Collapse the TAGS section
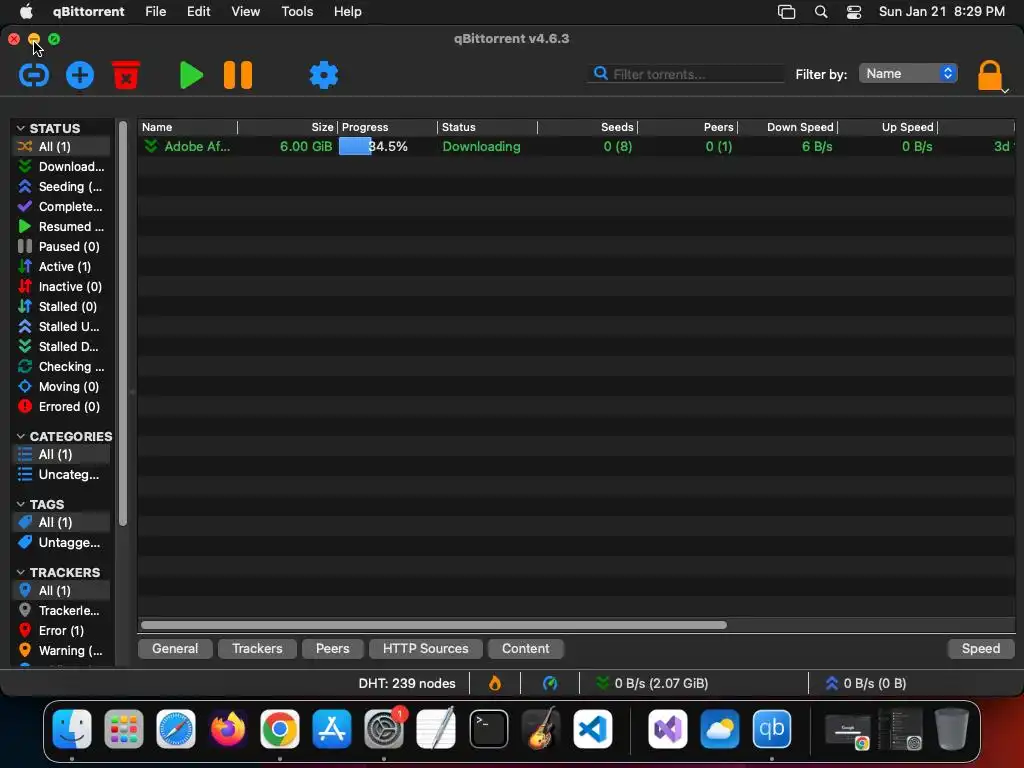 click(x=21, y=504)
